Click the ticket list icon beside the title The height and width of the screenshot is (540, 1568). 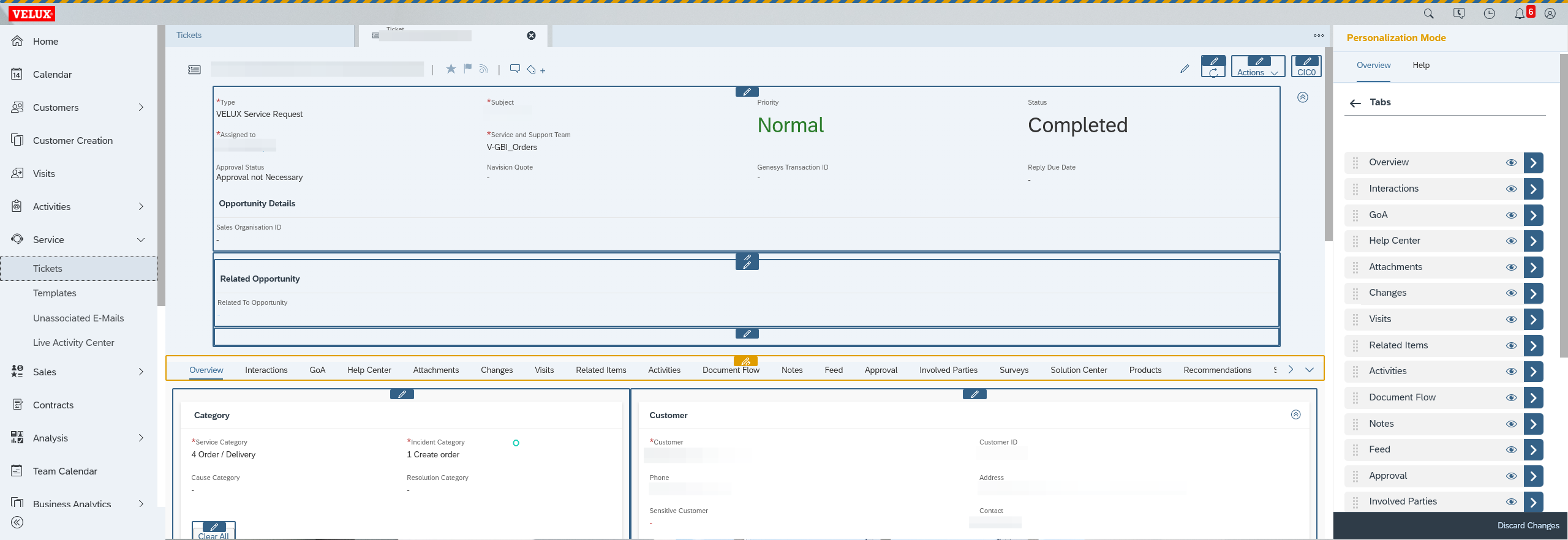(x=194, y=70)
